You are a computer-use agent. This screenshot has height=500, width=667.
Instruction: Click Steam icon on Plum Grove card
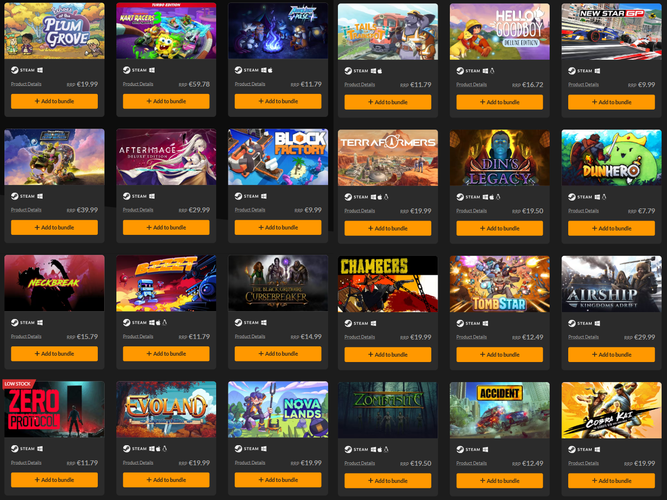coord(14,70)
